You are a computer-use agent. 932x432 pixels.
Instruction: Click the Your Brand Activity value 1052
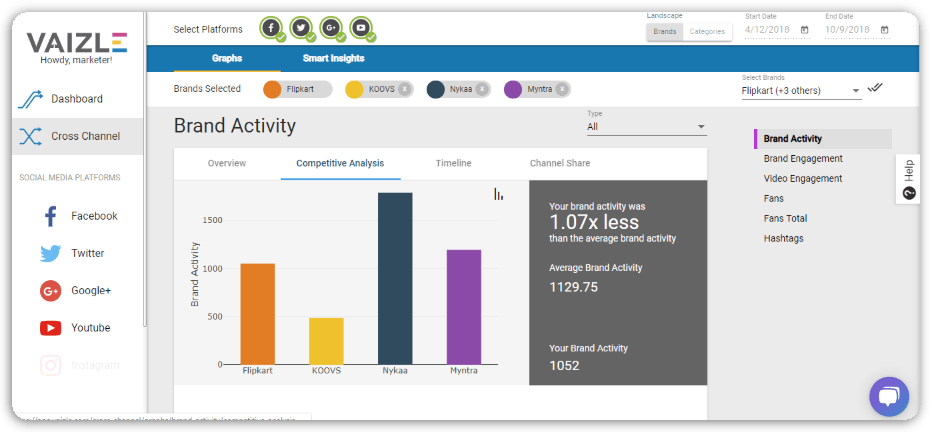[564, 365]
